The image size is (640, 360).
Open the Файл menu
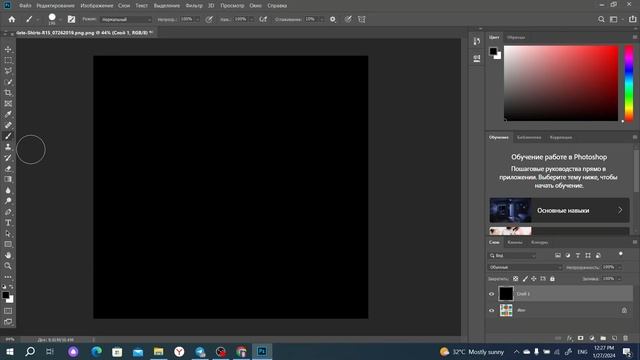(25, 6)
